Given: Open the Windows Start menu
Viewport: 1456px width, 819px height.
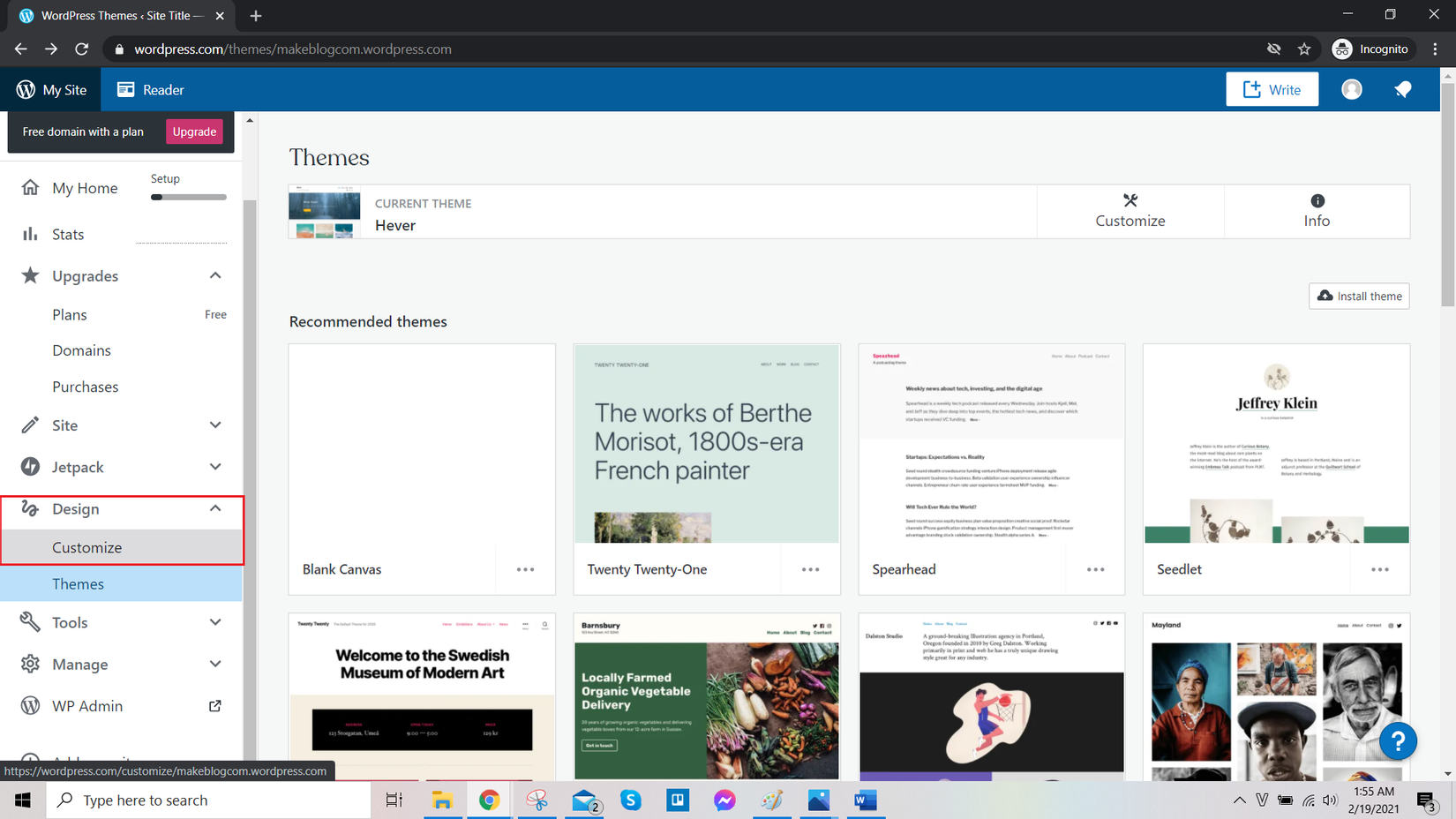Looking at the screenshot, I should click(23, 800).
